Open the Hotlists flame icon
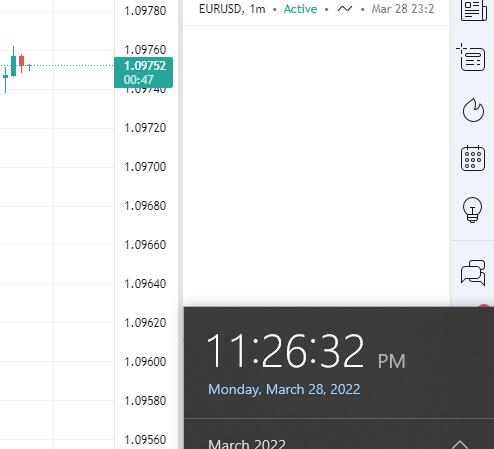The image size is (494, 449). point(473,110)
